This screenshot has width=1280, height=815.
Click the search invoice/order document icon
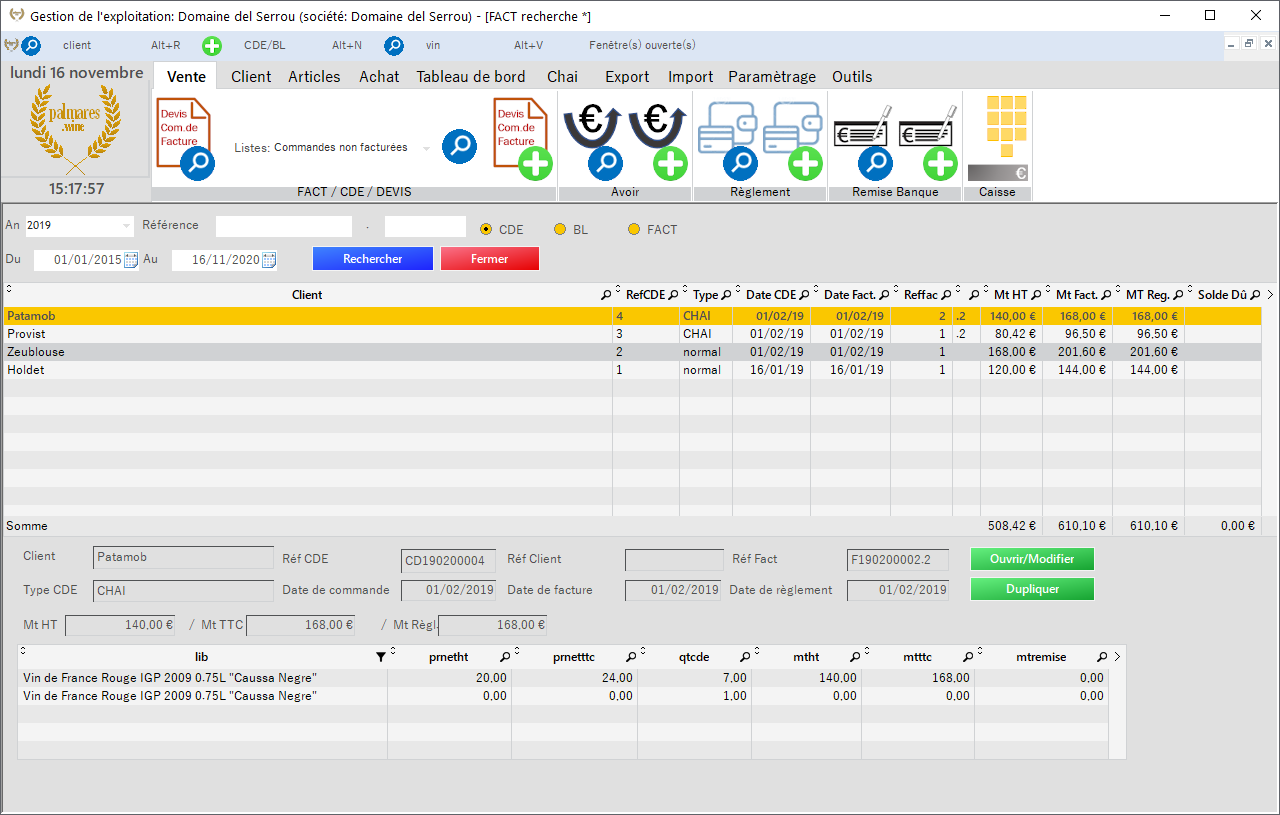[185, 138]
